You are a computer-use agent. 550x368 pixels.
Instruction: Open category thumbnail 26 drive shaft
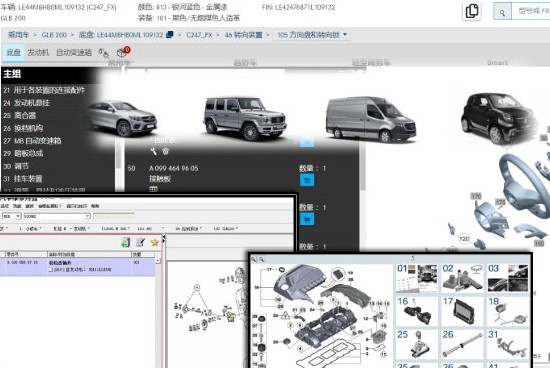[462, 344]
